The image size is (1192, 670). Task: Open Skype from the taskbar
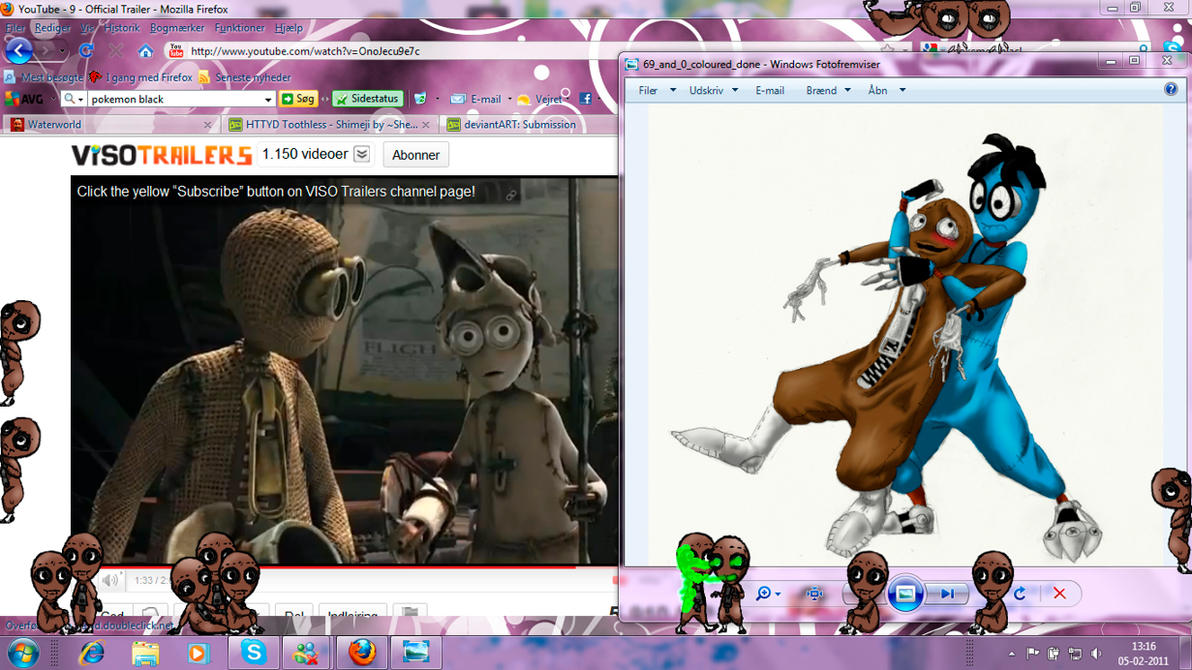click(253, 653)
